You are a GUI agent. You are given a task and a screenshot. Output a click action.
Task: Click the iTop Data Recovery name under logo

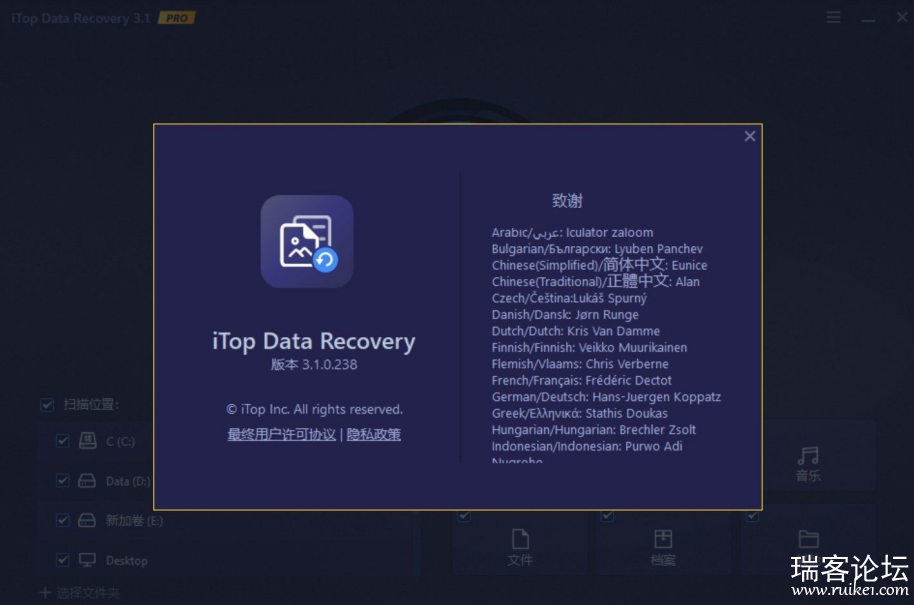click(x=314, y=342)
